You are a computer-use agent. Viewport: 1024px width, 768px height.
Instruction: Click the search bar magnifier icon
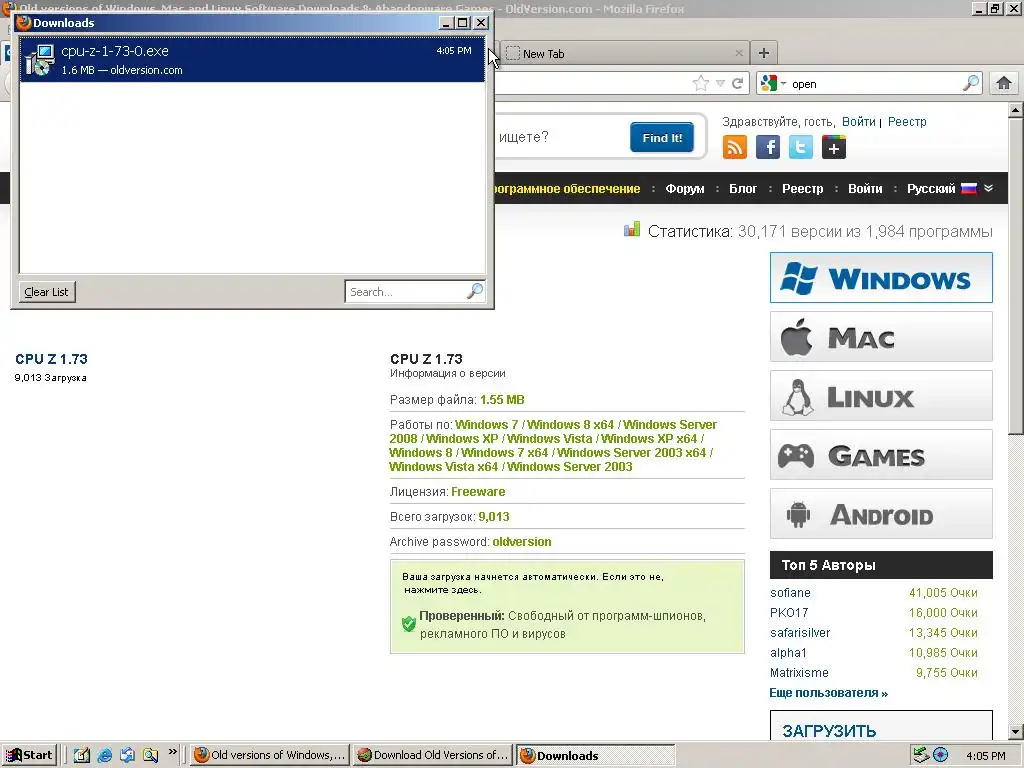971,83
